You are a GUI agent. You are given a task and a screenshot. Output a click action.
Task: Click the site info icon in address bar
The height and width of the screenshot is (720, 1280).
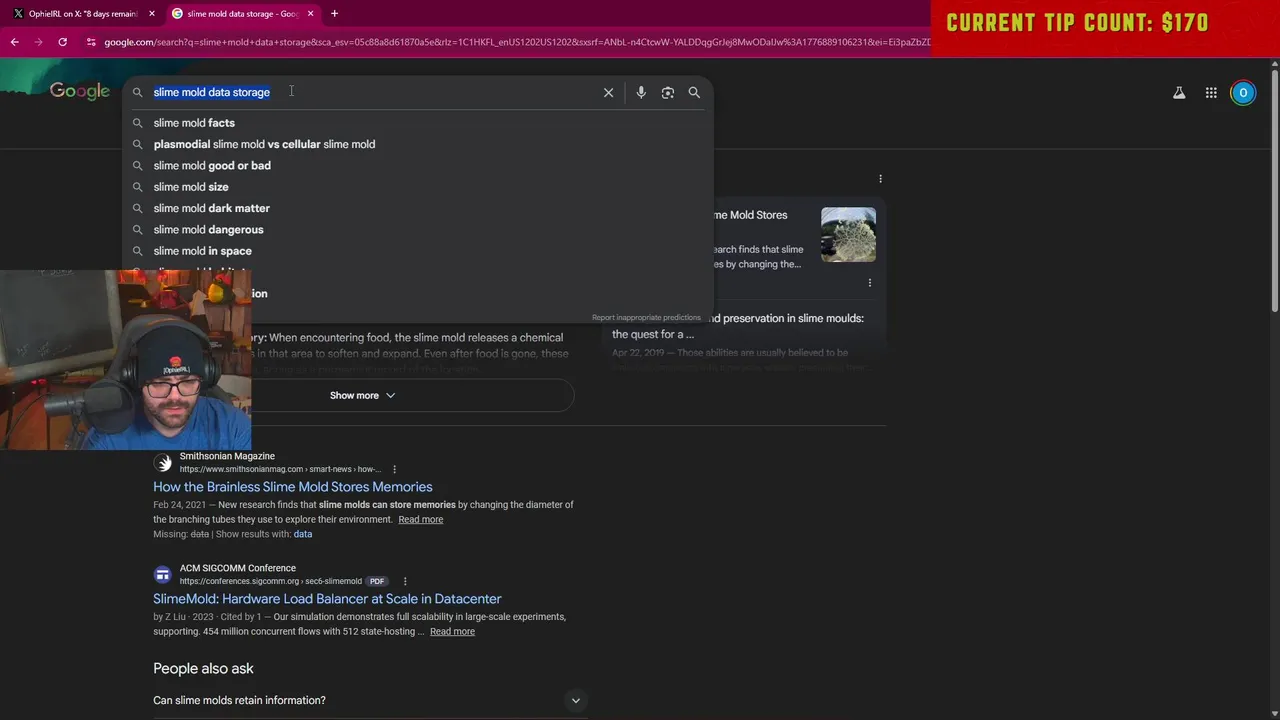coord(91,42)
